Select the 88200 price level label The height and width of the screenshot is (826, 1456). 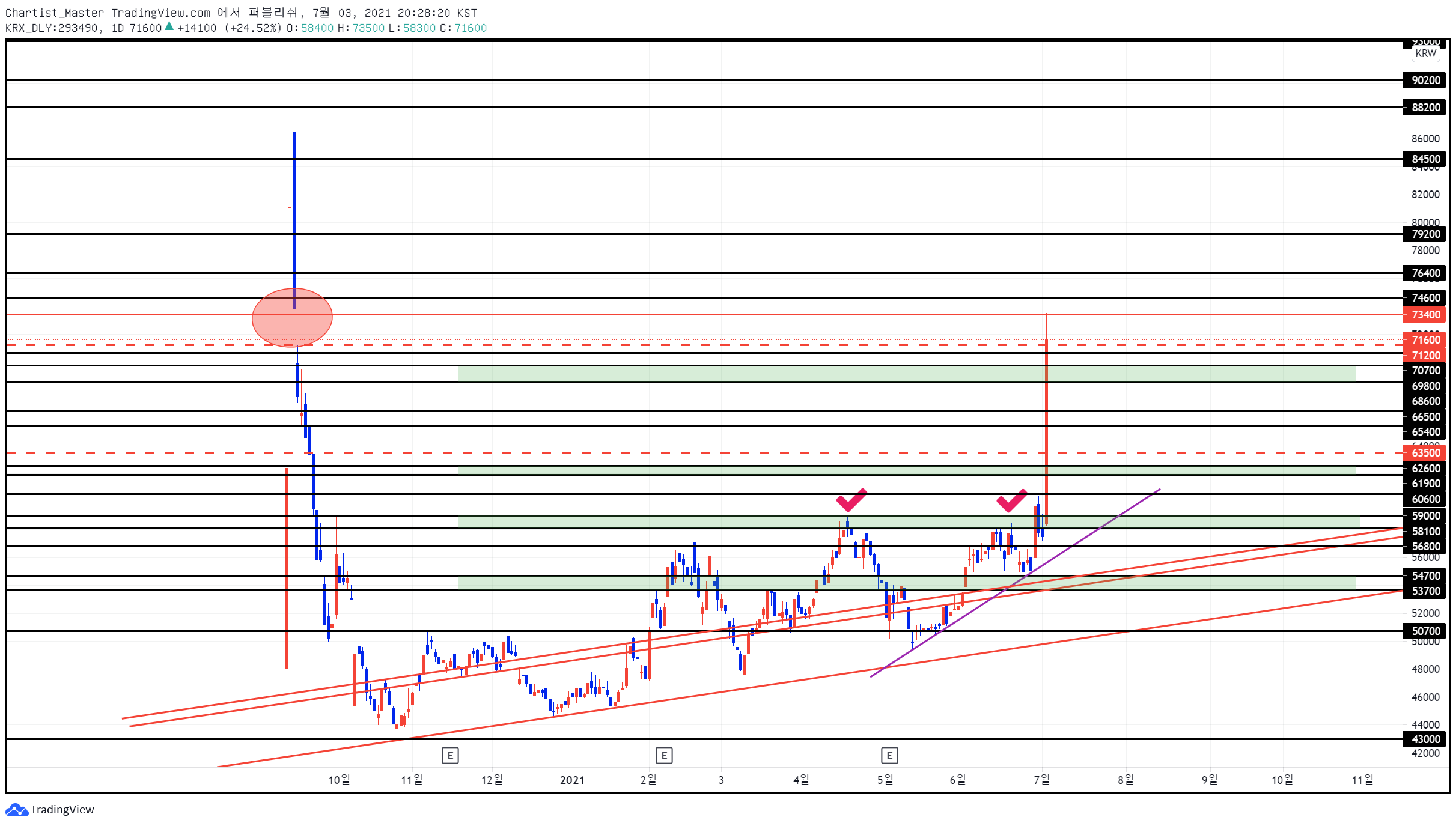tap(1424, 107)
